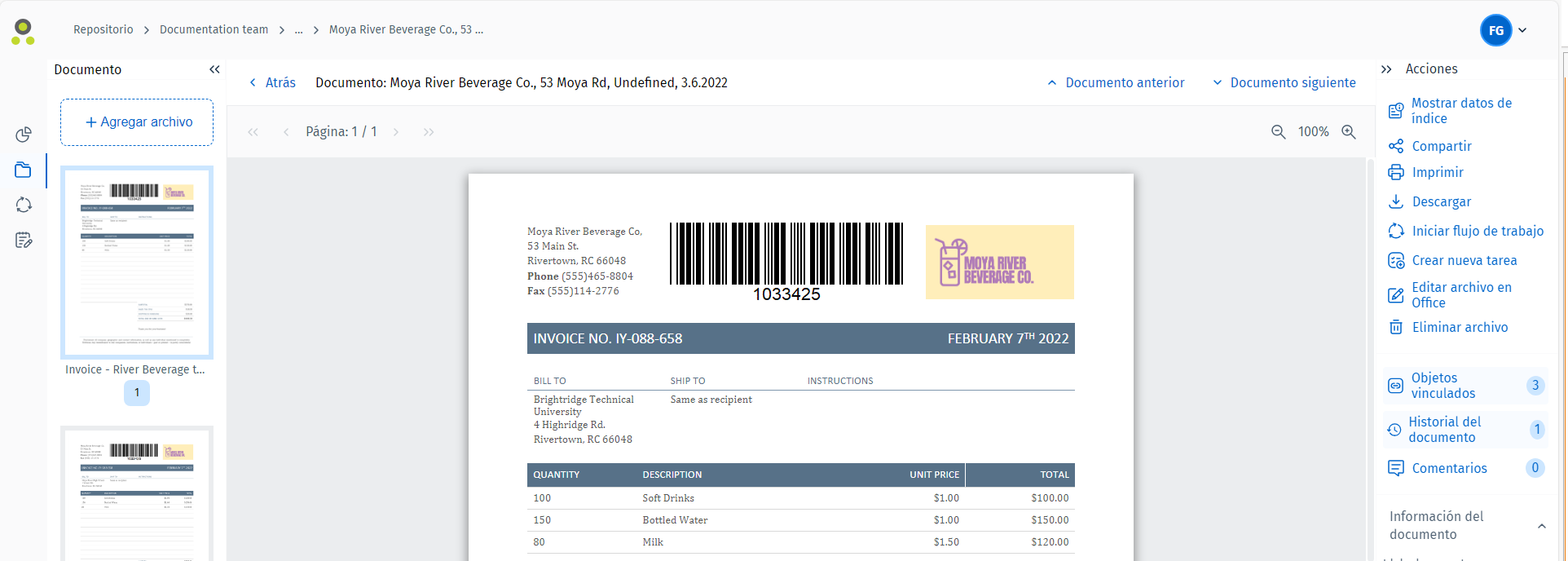This screenshot has height=561, width=1568.
Task: Click the Historial del documento clock icon
Action: coord(1394,430)
